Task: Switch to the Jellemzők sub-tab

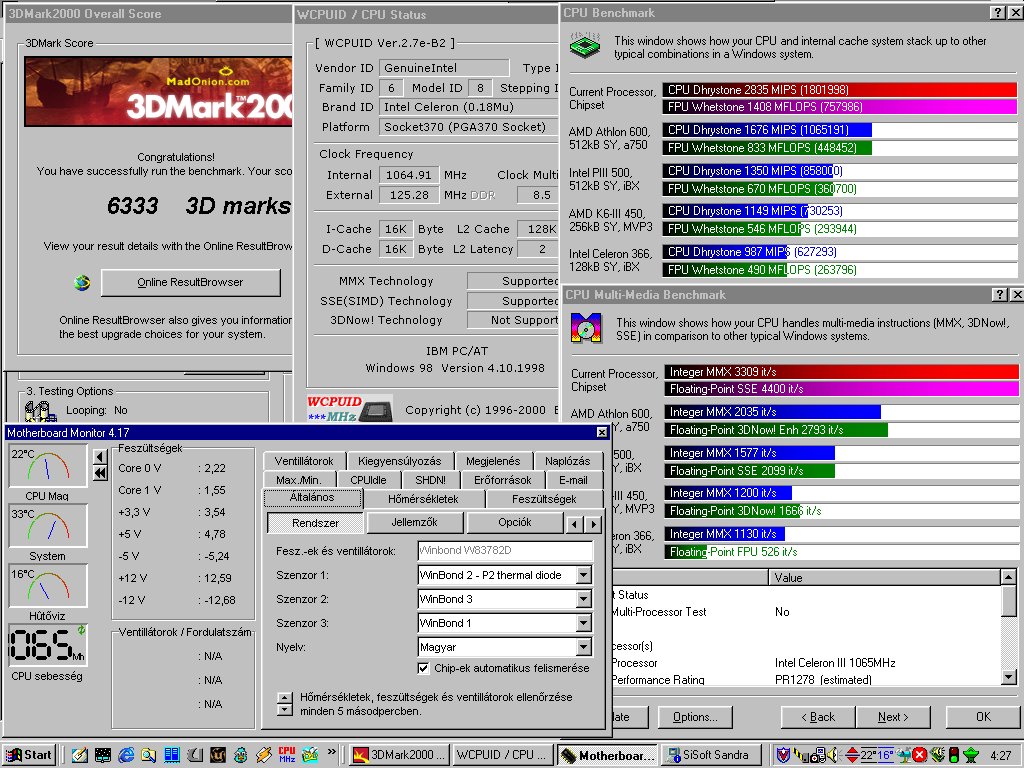Action: tap(415, 522)
